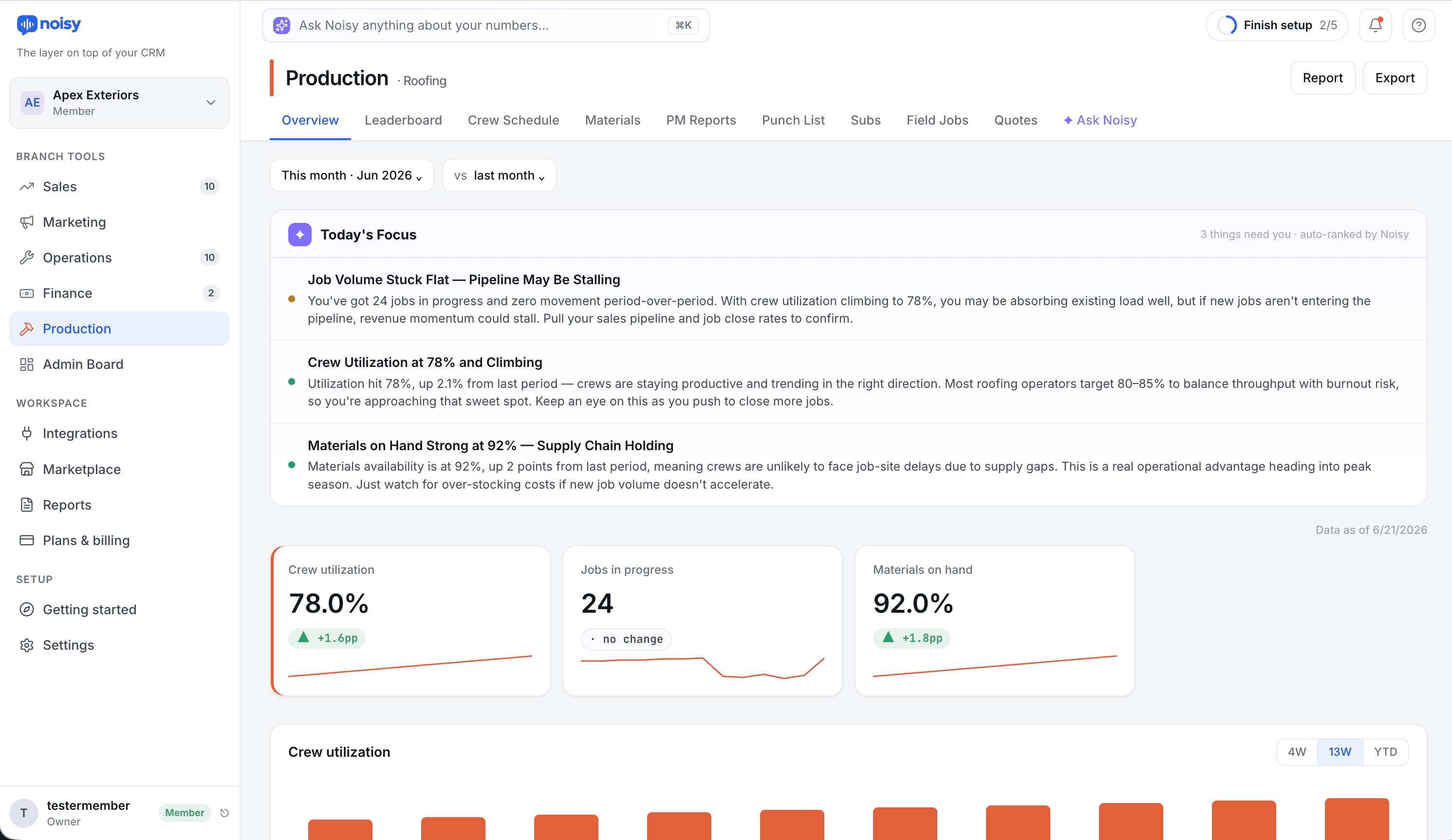Click the refresh icon beside Member badge
Image resolution: width=1452 pixels, height=840 pixels.
coord(225,812)
